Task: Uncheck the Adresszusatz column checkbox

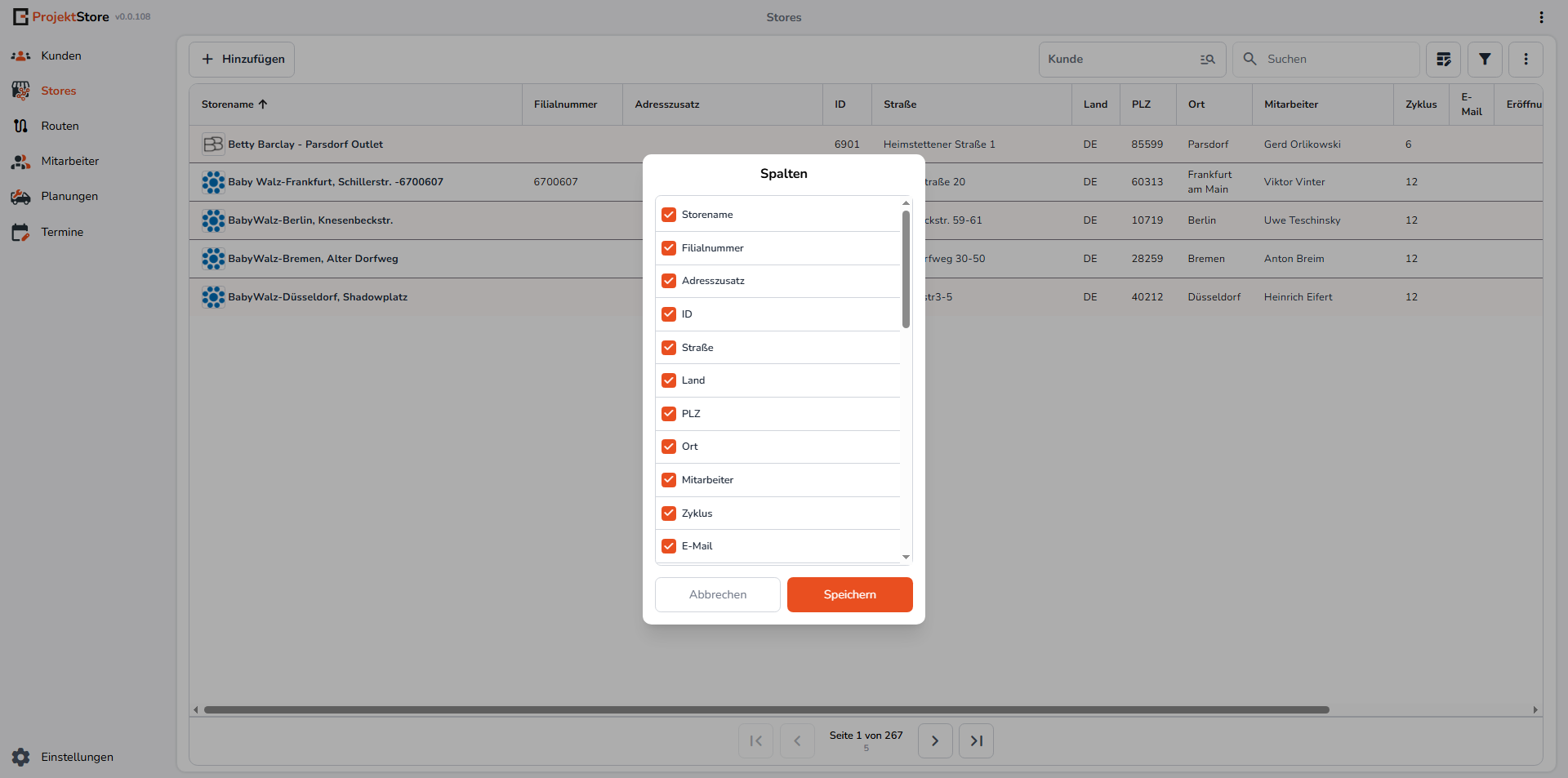Action: 669,281
